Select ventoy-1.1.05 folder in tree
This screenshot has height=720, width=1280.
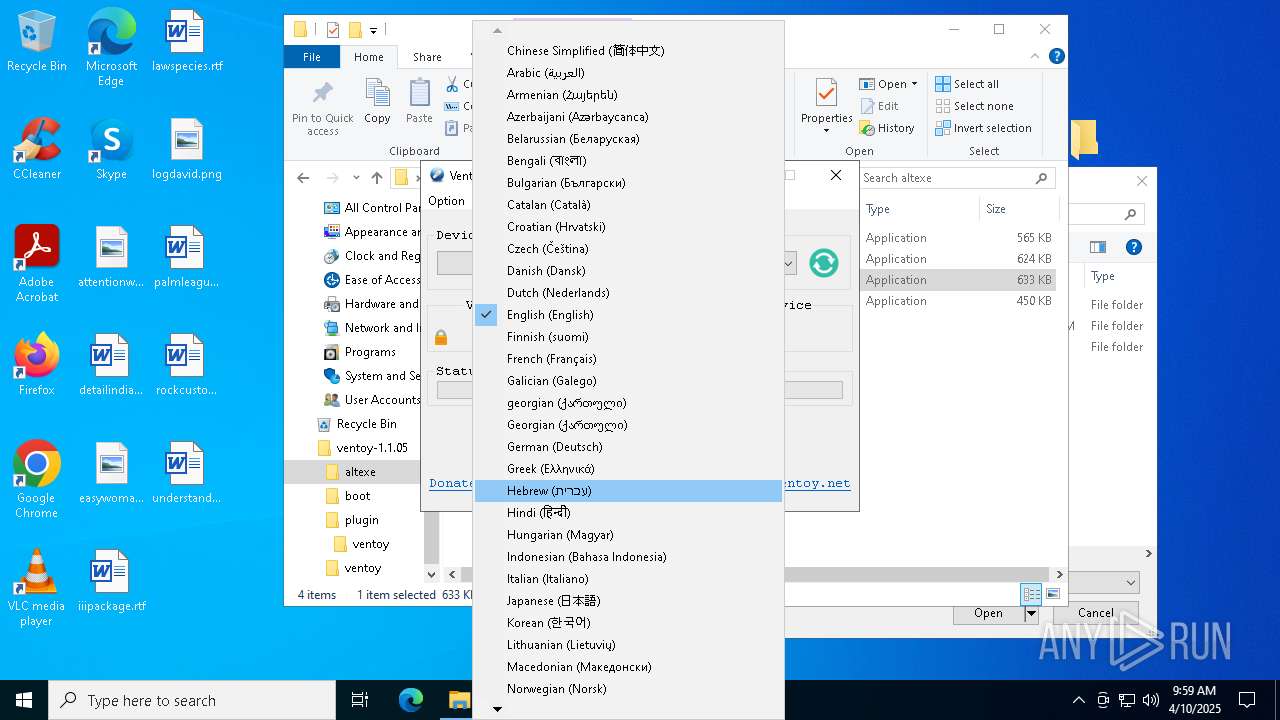(371, 448)
